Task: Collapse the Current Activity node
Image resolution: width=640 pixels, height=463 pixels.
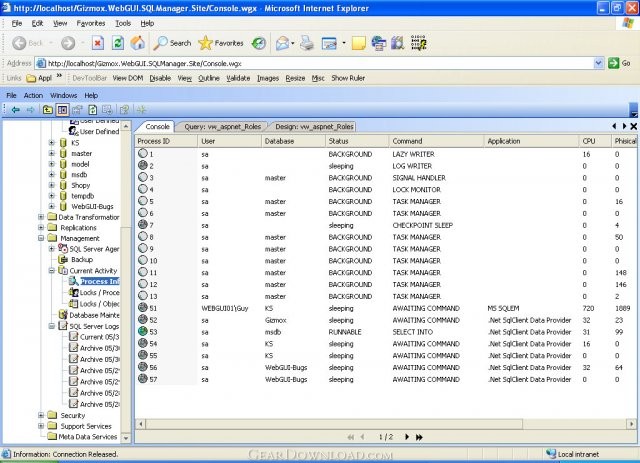Action: tap(52, 271)
